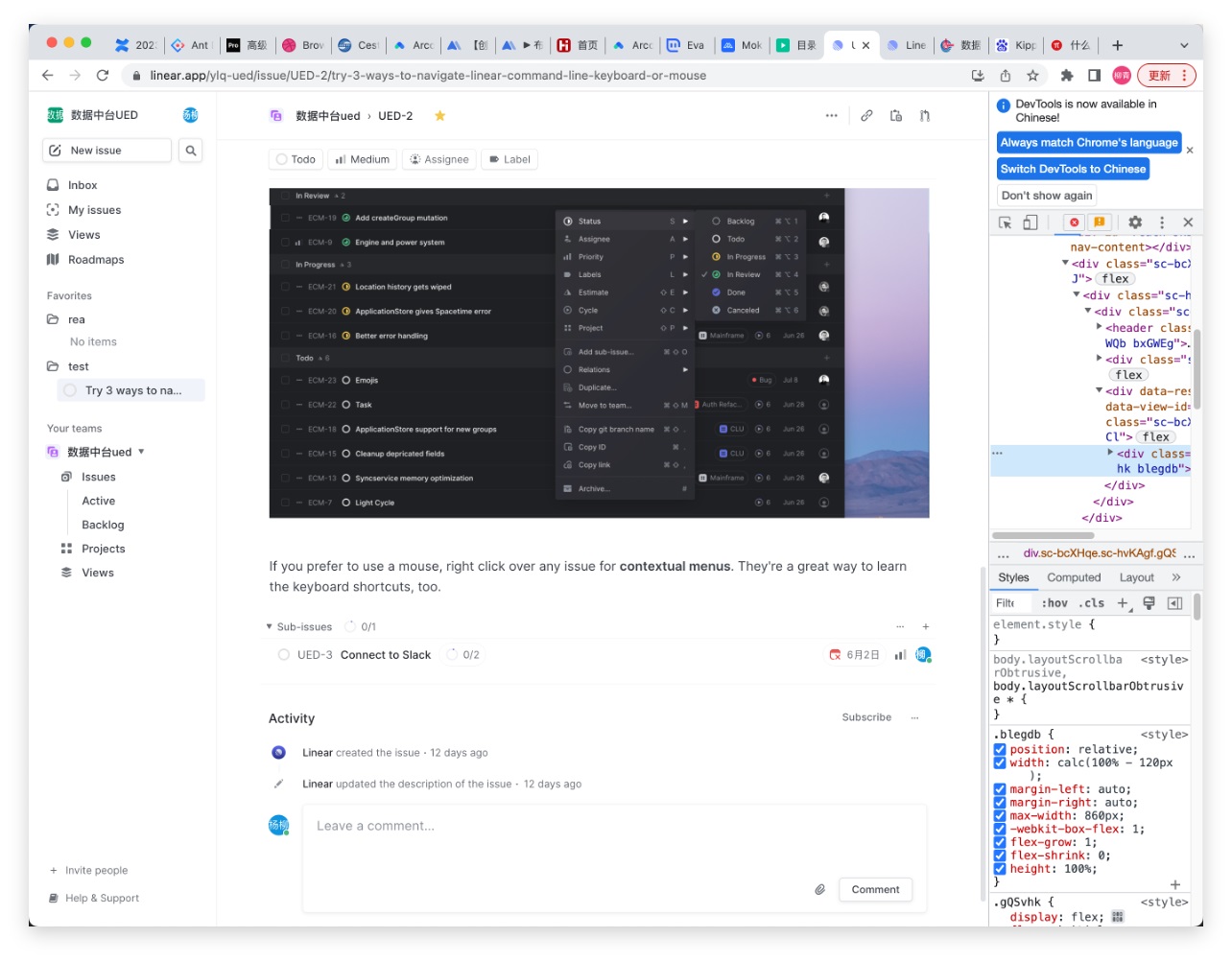Screen dimensions: 1232x961
Task: Open DevTools settings gear
Action: pyautogui.click(x=1135, y=223)
